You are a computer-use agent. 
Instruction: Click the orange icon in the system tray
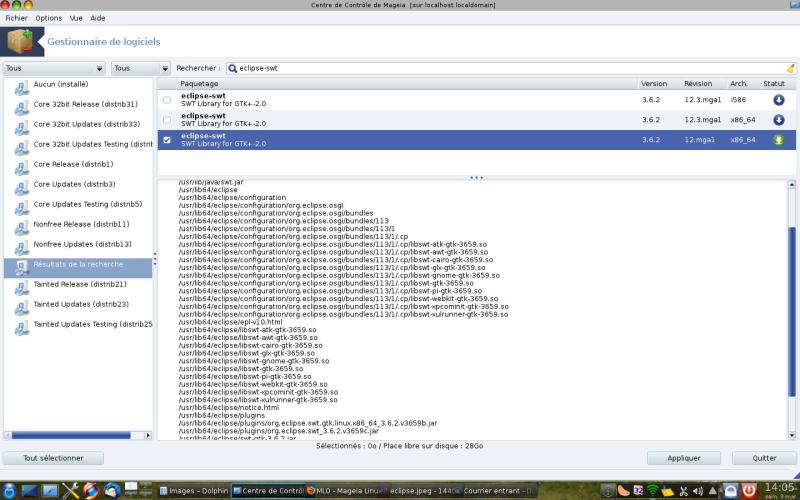click(623, 491)
